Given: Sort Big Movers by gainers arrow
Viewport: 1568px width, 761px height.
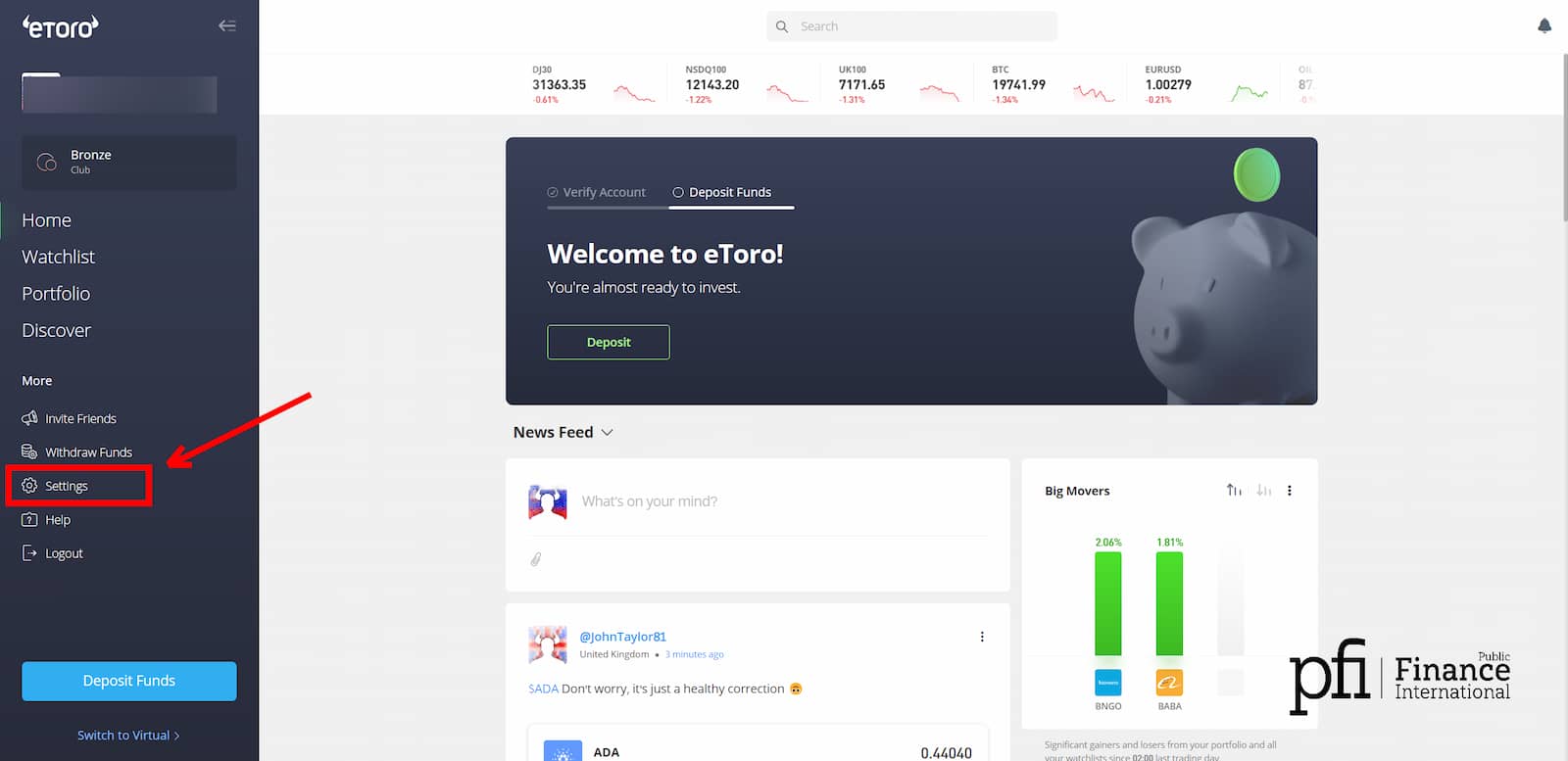Looking at the screenshot, I should tap(1234, 490).
